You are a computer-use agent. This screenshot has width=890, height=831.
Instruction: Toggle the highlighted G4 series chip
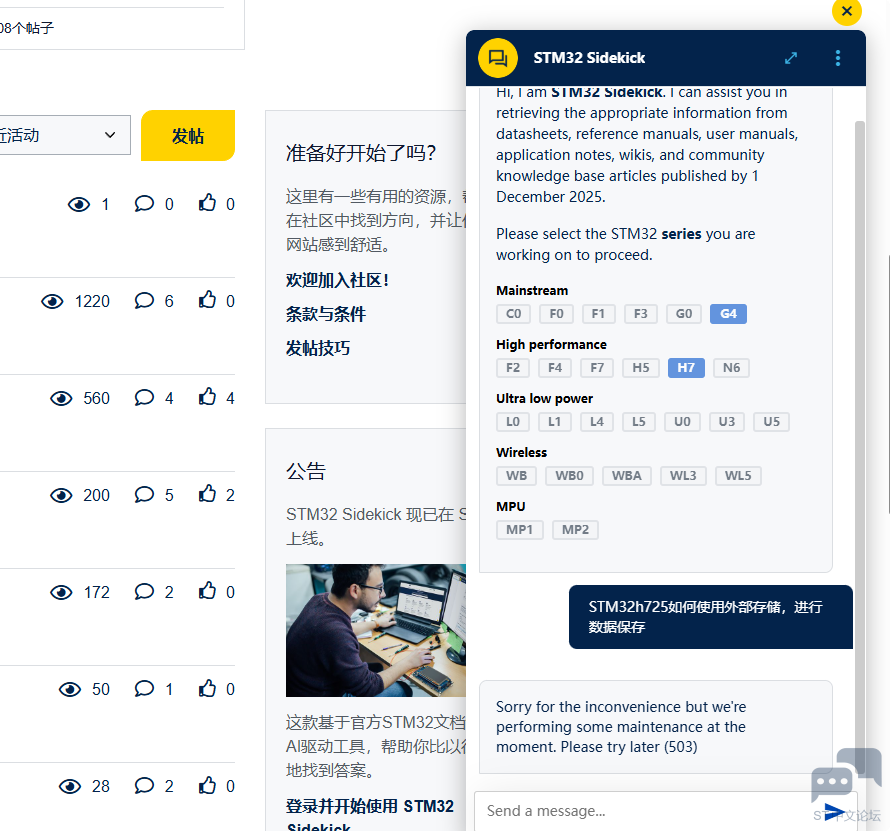(x=728, y=314)
